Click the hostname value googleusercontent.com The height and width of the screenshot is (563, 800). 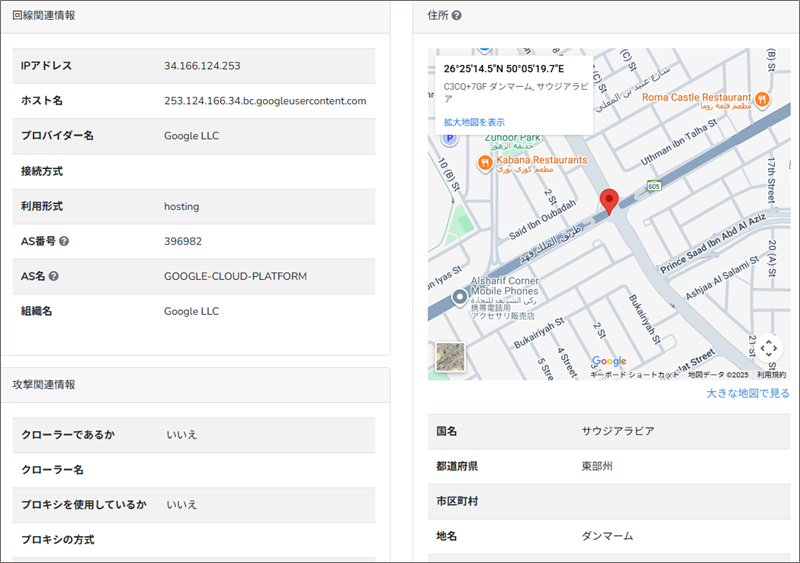(265, 101)
